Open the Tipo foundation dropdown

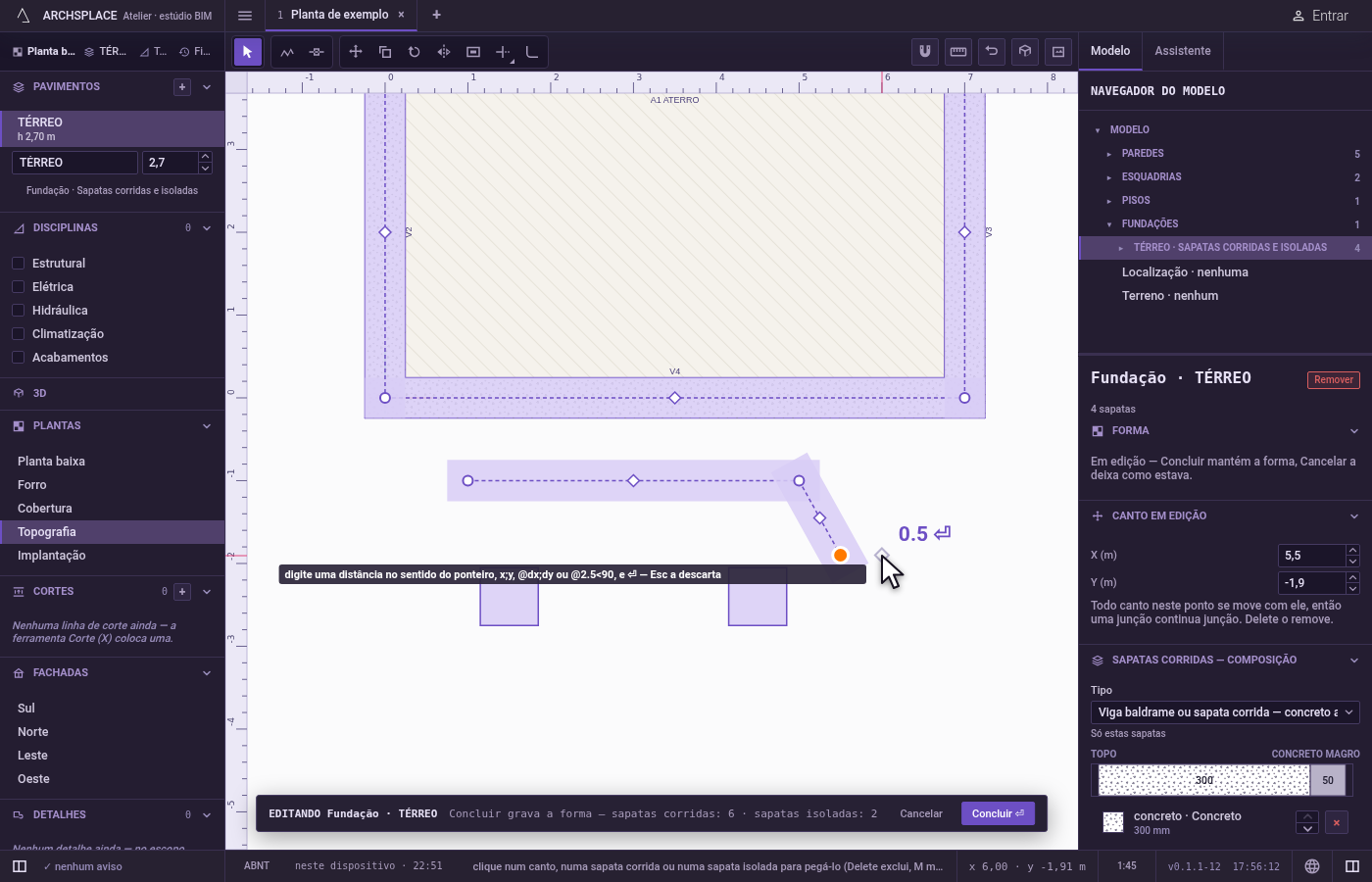(x=1225, y=712)
